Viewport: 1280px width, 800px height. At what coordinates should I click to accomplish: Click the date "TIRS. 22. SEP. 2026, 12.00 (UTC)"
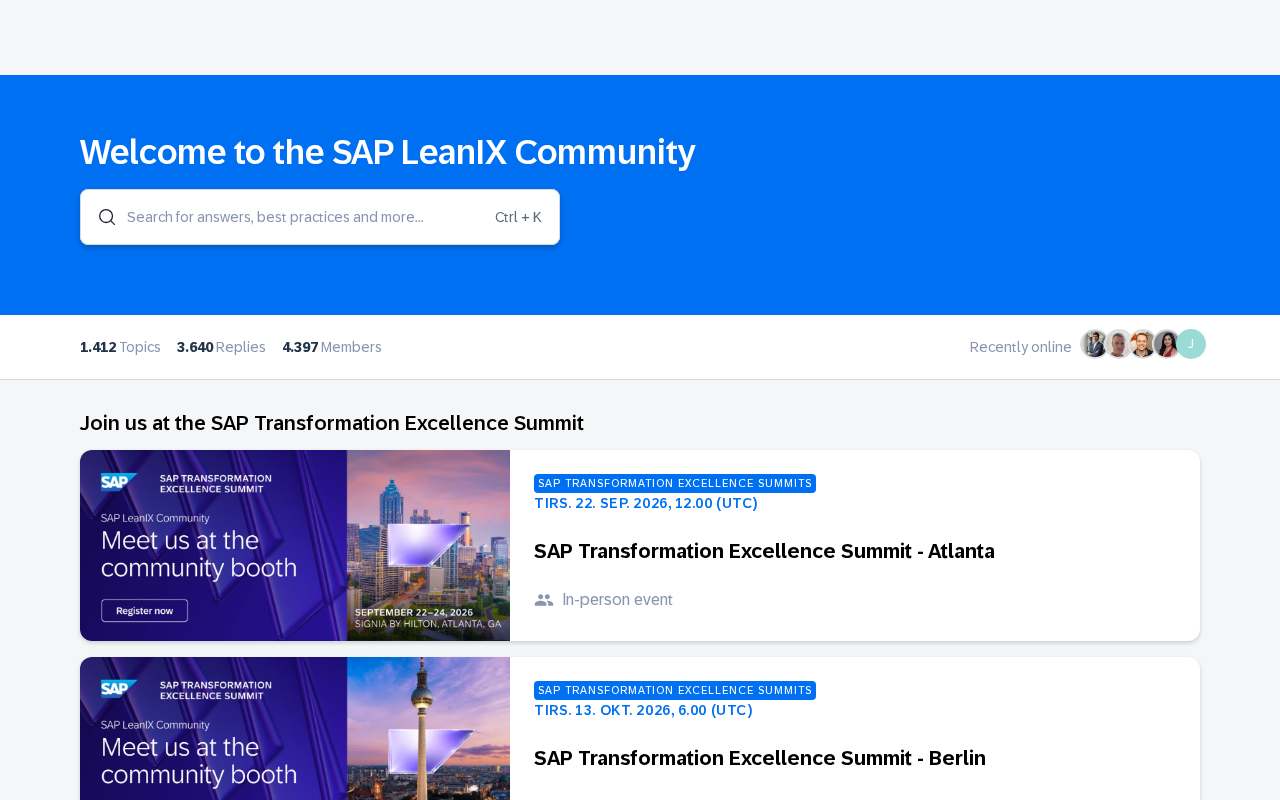(x=646, y=503)
